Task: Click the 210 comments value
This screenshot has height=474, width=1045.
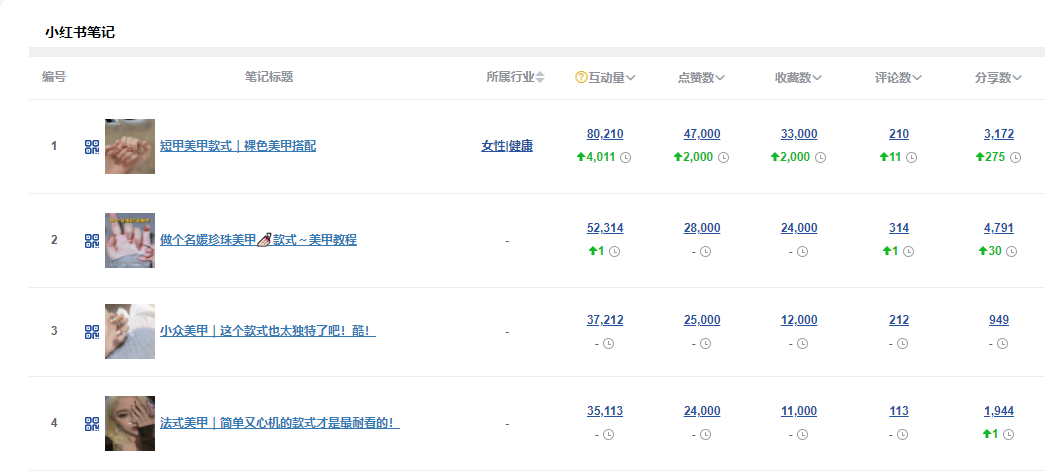Action: [x=899, y=134]
